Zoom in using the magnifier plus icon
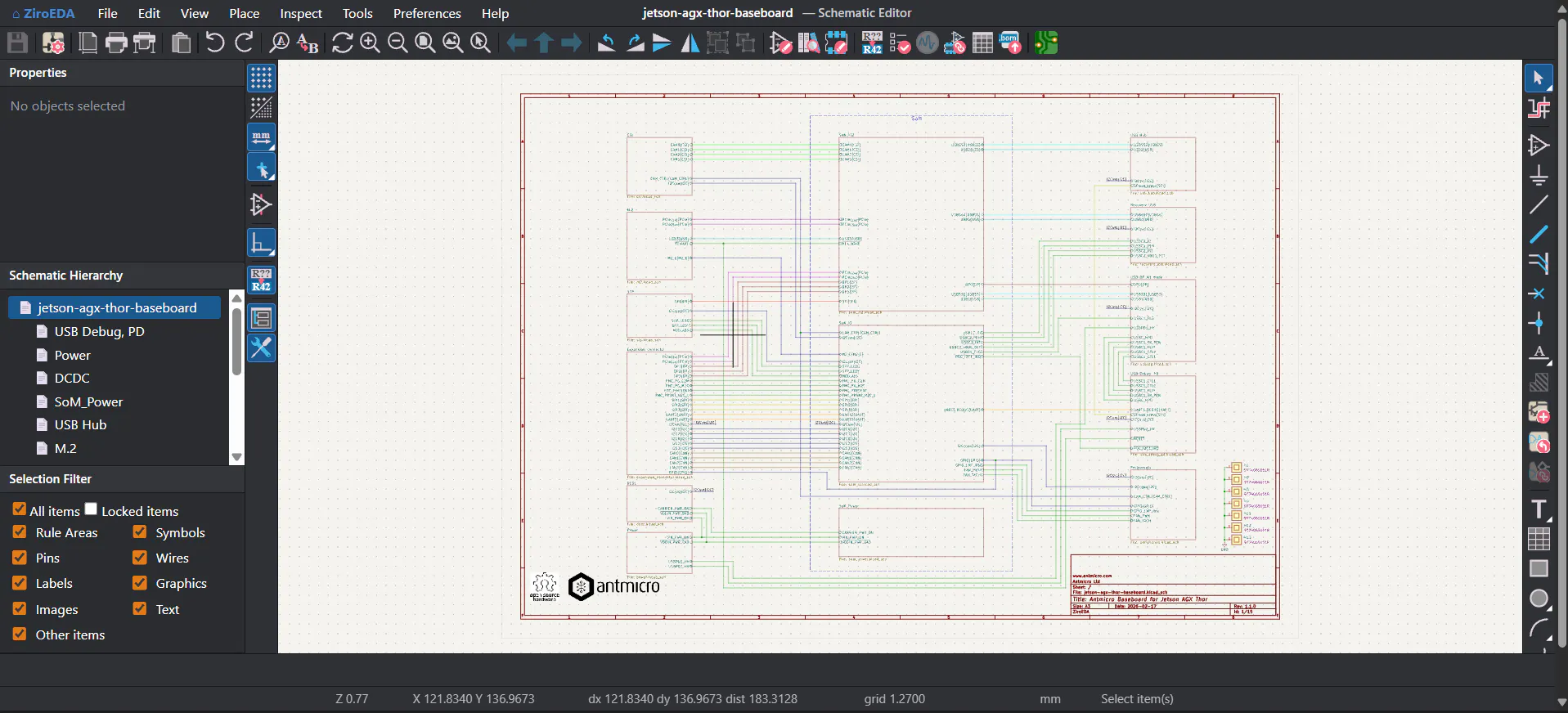 click(x=370, y=43)
